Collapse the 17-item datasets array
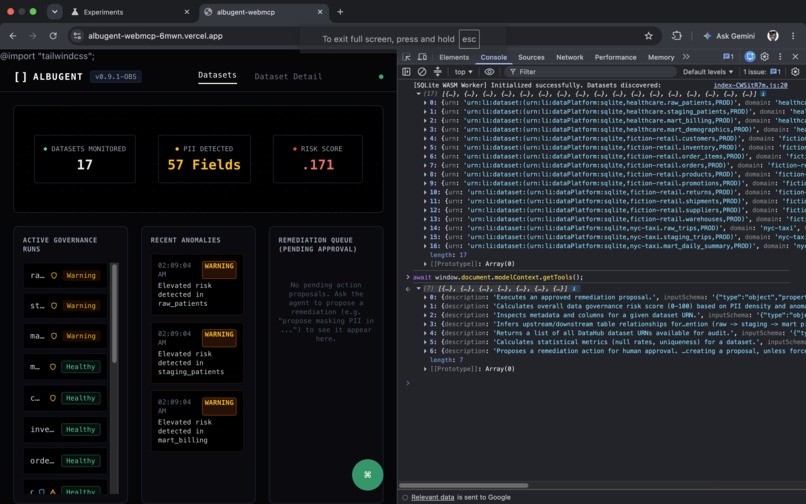The height and width of the screenshot is (504, 806). point(418,94)
